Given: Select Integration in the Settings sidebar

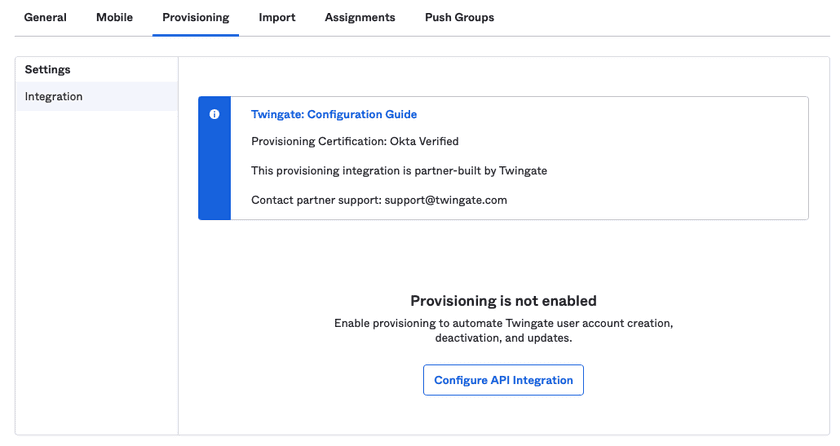Looking at the screenshot, I should [54, 97].
